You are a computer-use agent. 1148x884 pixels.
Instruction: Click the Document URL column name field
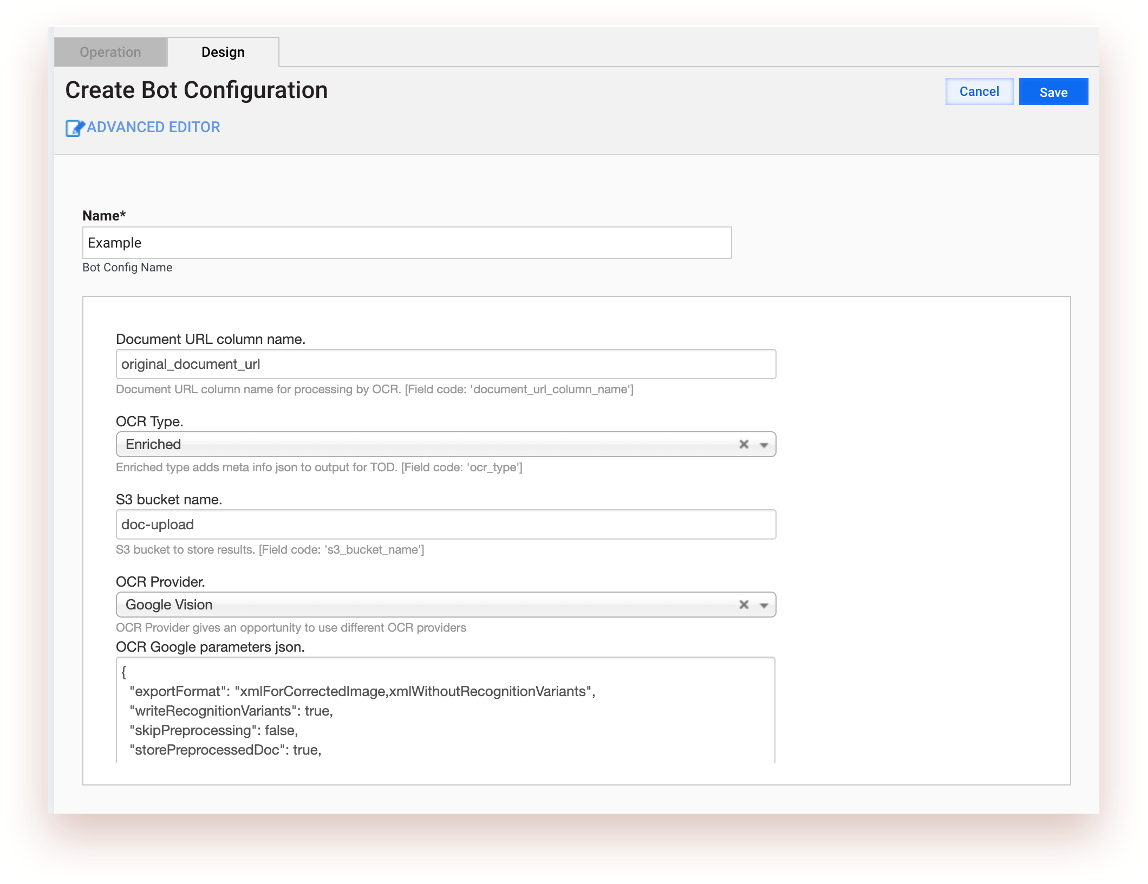(446, 364)
